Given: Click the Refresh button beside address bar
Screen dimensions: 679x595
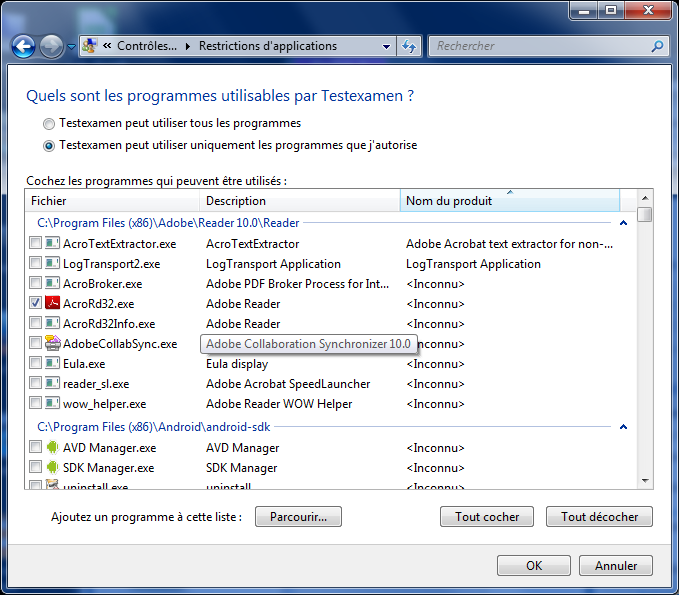Looking at the screenshot, I should (x=409, y=46).
